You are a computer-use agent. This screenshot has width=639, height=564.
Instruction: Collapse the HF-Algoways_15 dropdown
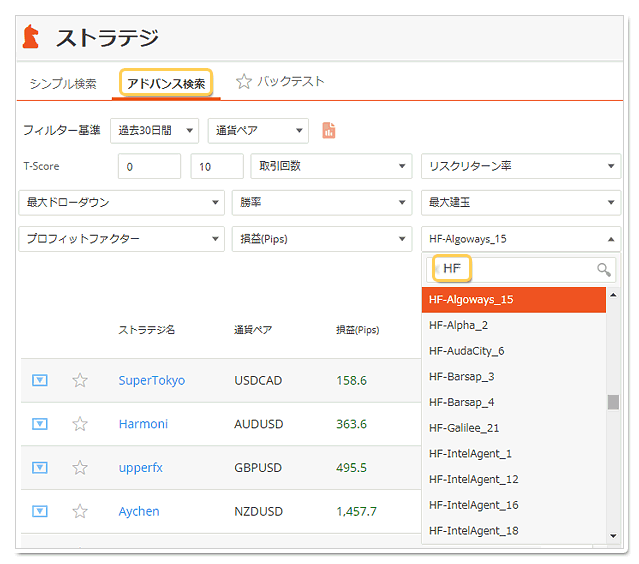point(521,239)
